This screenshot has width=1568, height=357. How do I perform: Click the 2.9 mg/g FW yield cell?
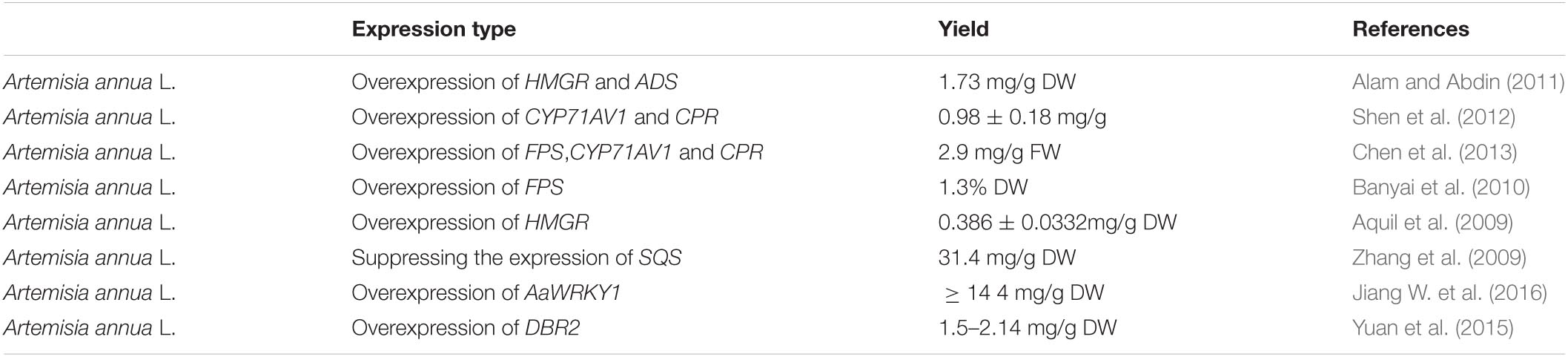999,152
